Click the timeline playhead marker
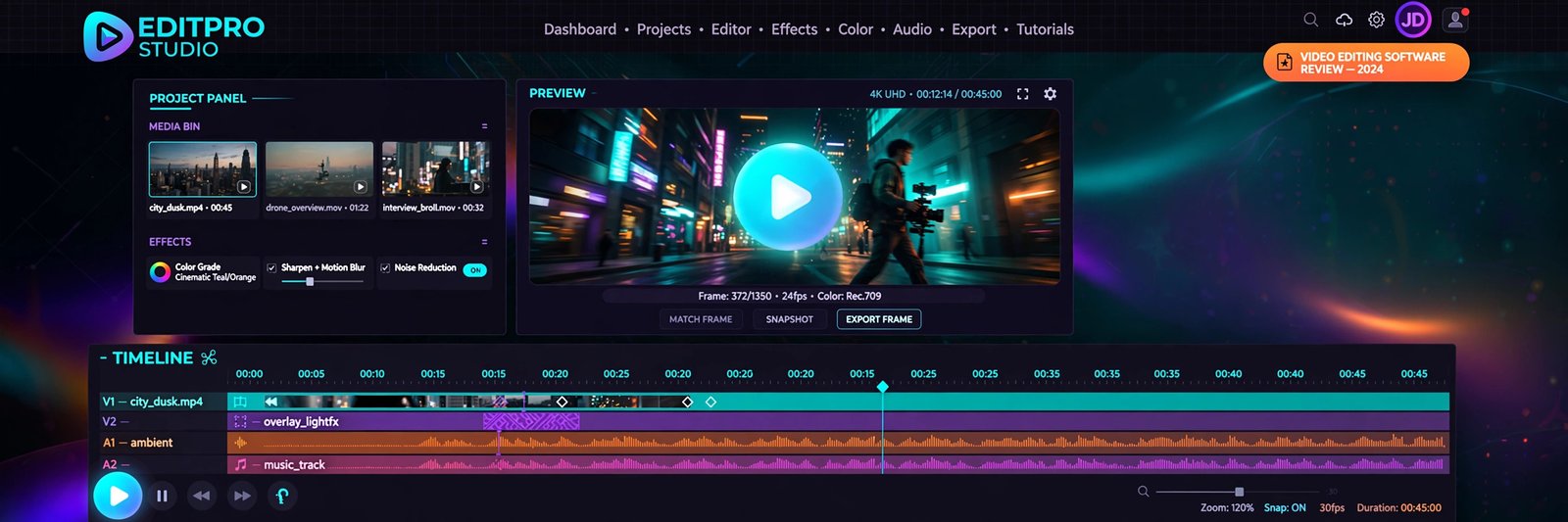The width and height of the screenshot is (1568, 522). click(883, 387)
